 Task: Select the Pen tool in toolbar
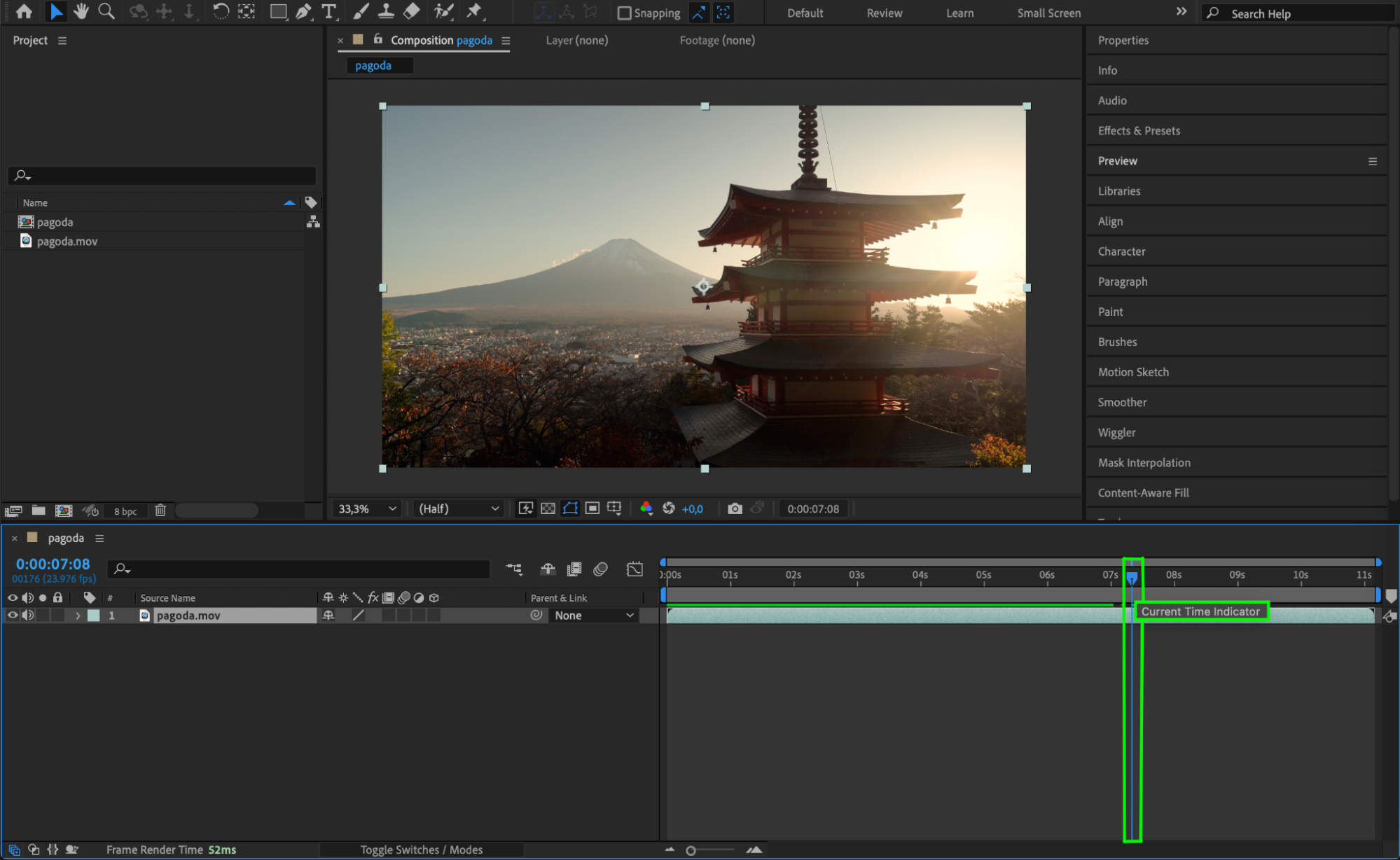click(x=303, y=12)
